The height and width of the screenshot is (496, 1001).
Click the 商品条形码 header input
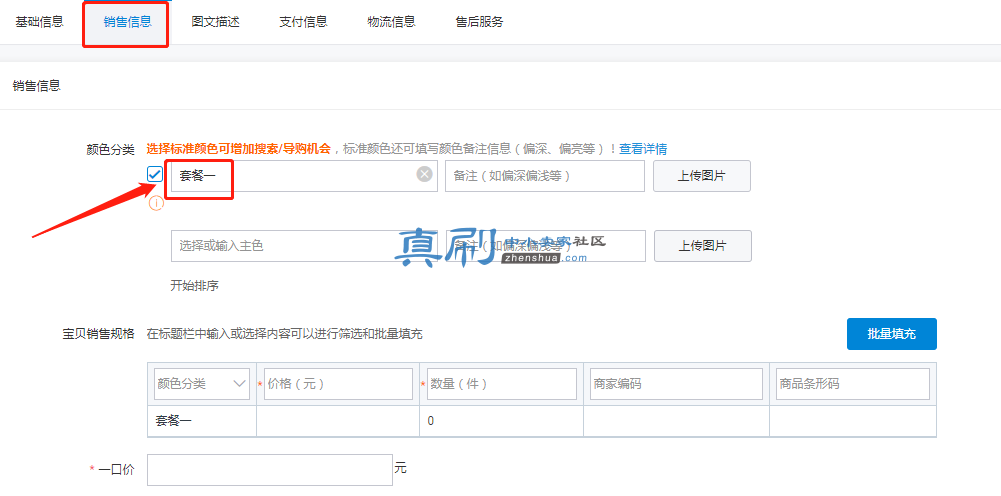(853, 384)
